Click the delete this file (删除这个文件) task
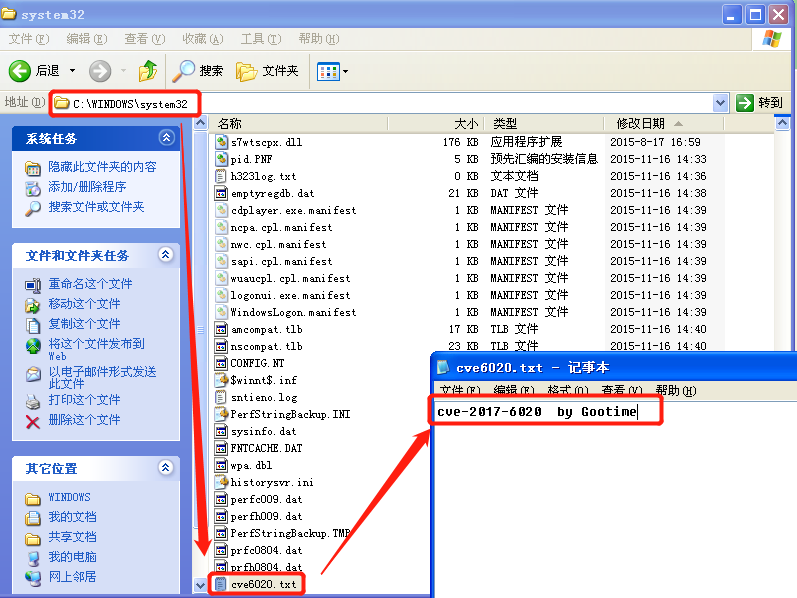This screenshot has width=797, height=598. click(x=84, y=420)
